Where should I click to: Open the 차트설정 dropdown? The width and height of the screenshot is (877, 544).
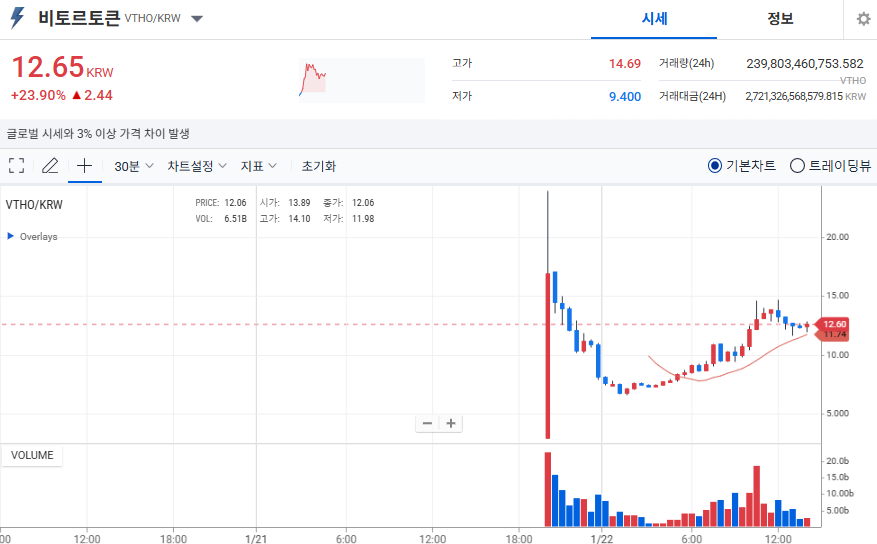coord(197,166)
